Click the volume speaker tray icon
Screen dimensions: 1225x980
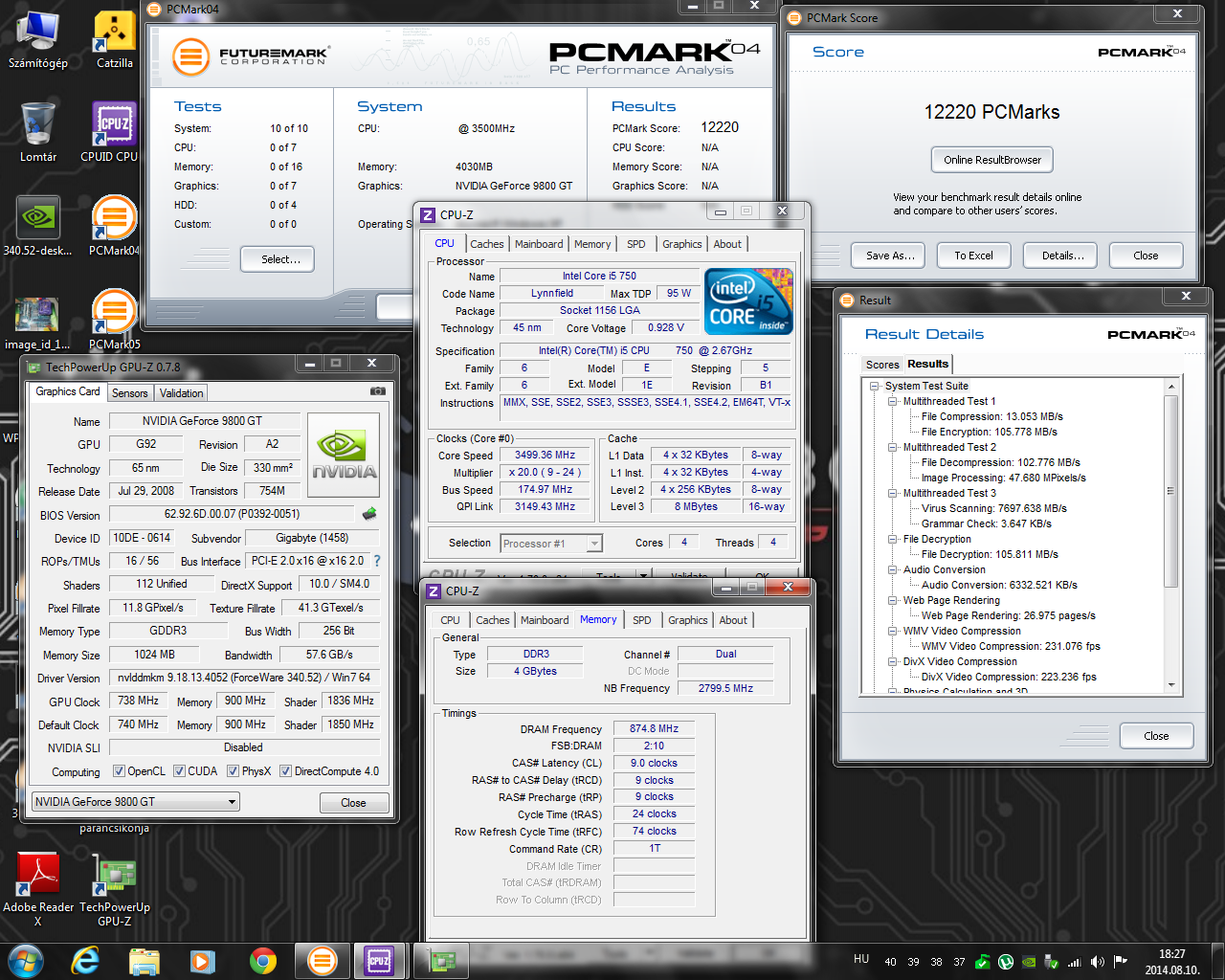point(1097,962)
